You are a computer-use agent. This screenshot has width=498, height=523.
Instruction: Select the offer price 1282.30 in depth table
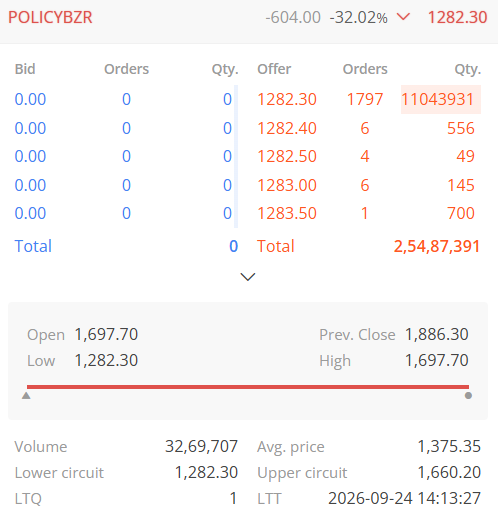(x=287, y=99)
